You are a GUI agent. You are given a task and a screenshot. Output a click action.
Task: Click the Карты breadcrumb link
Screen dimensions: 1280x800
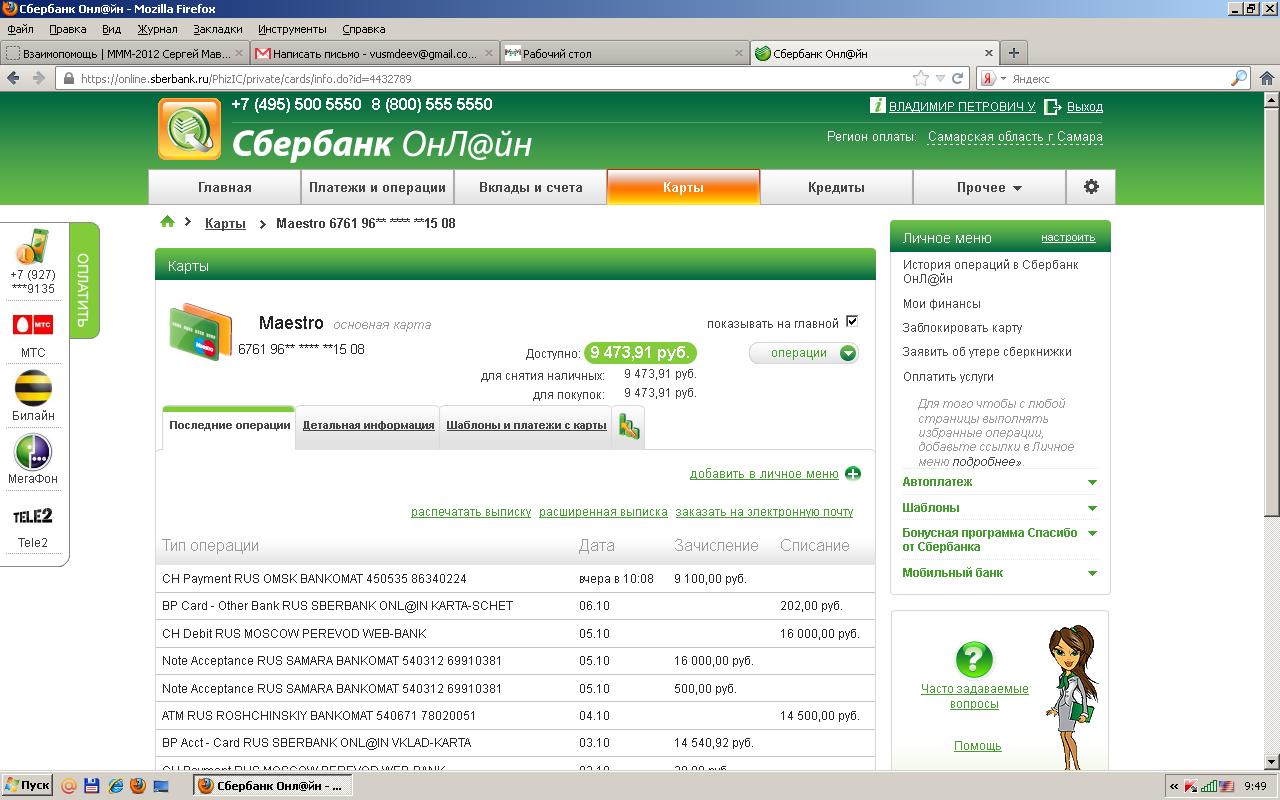click(225, 223)
